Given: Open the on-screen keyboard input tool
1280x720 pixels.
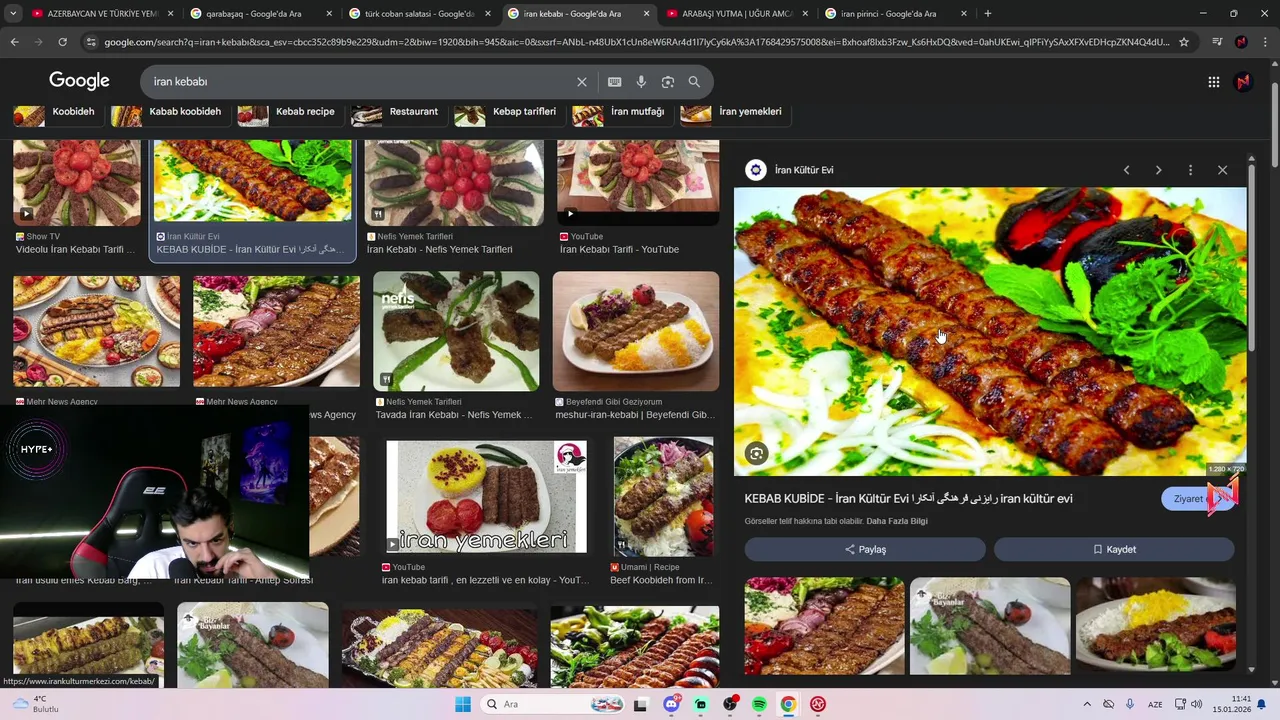Looking at the screenshot, I should coord(614,82).
